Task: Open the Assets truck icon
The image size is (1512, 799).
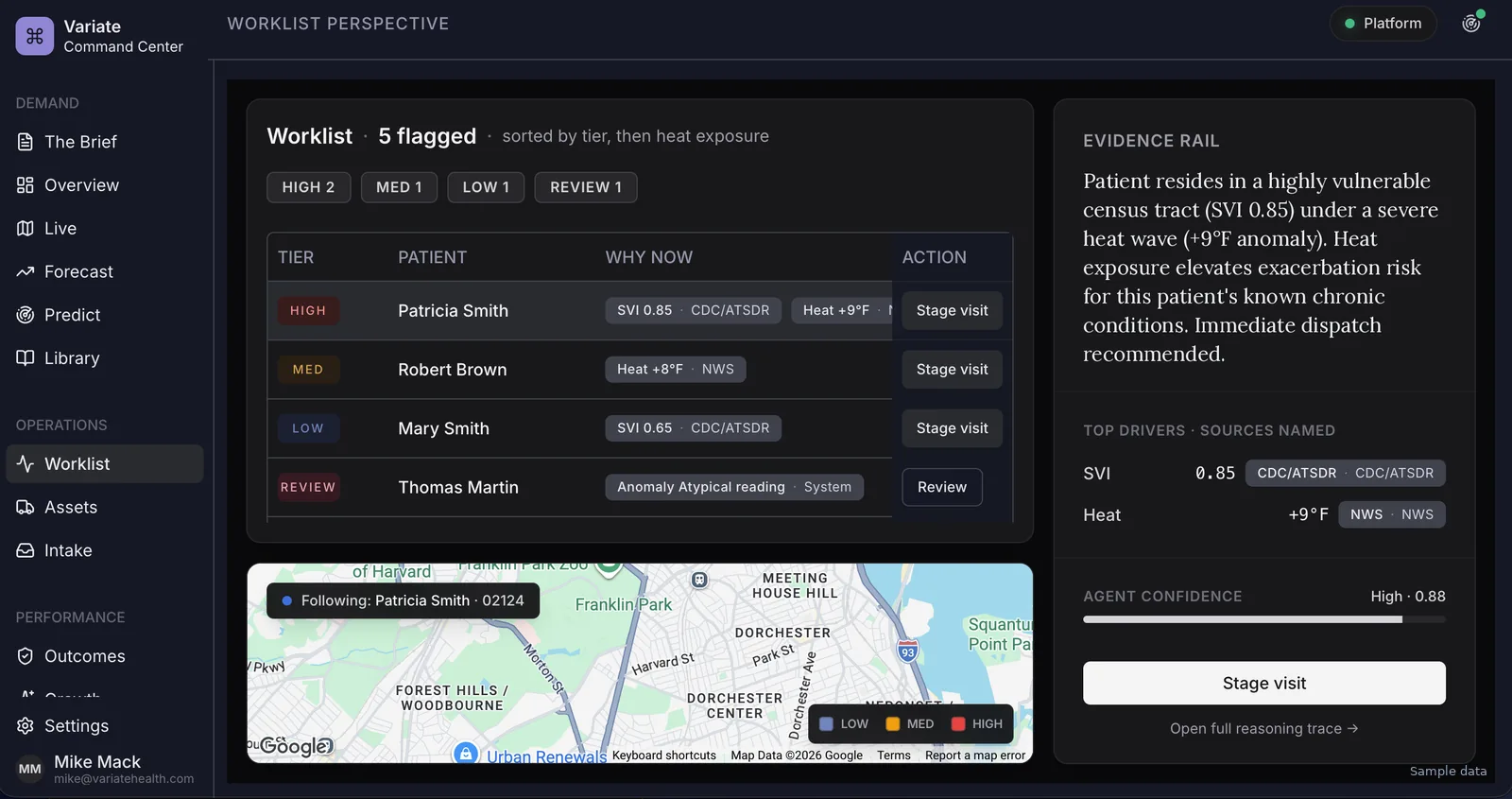Action: [x=26, y=508]
